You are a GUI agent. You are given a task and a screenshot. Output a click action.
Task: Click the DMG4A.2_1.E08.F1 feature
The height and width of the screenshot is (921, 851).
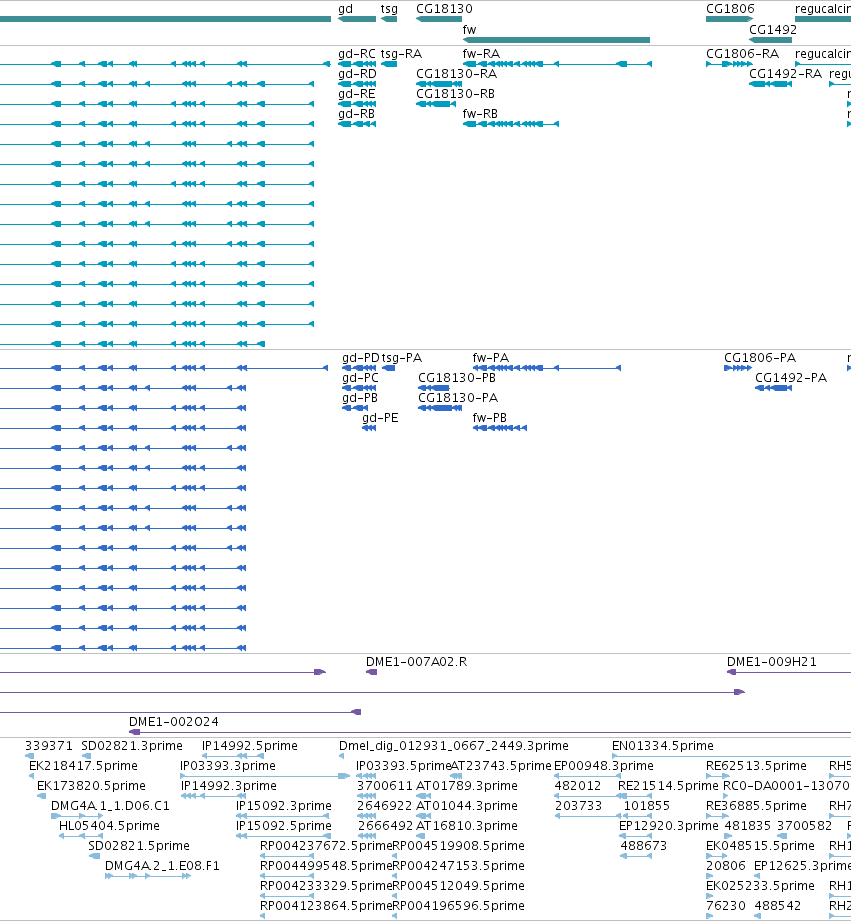[148, 876]
